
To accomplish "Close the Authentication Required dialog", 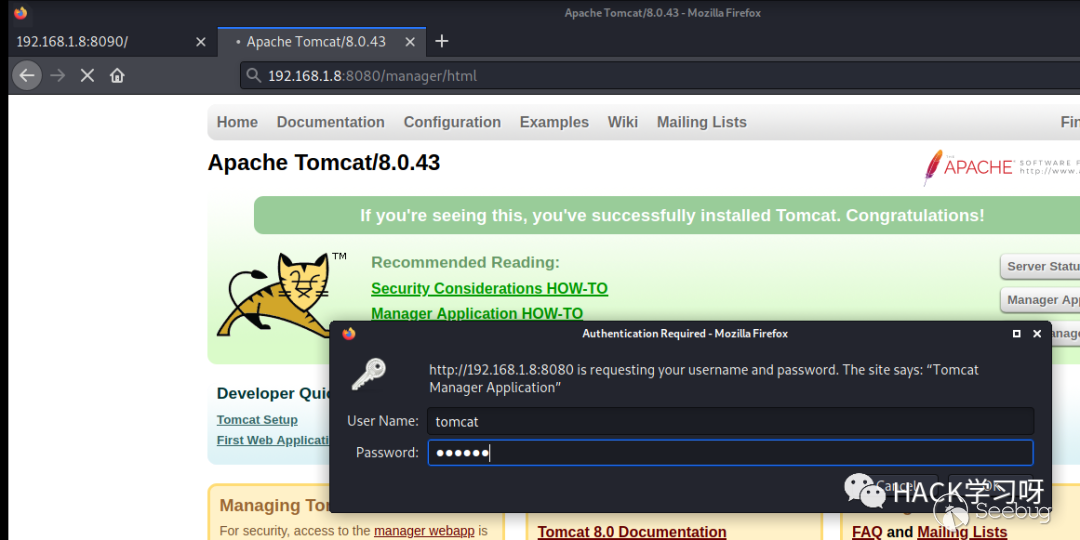I will point(1037,333).
